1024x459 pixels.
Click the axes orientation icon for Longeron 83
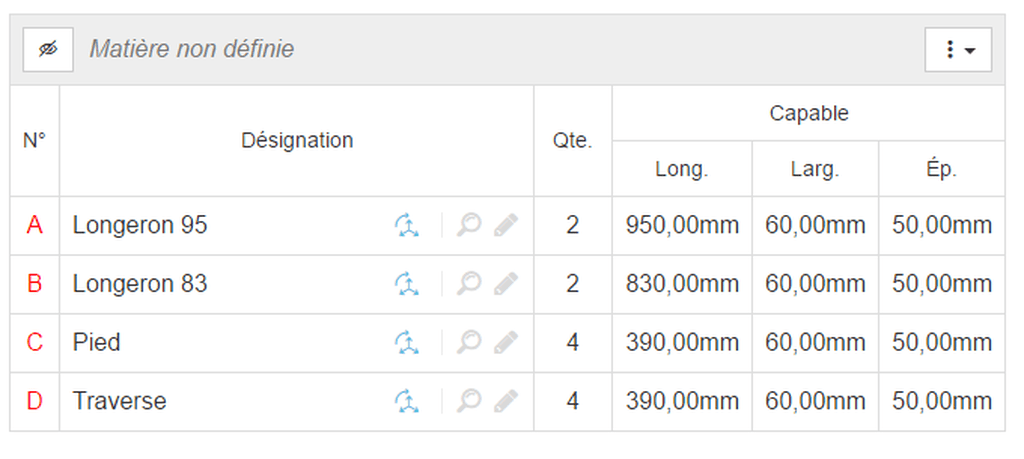407,284
